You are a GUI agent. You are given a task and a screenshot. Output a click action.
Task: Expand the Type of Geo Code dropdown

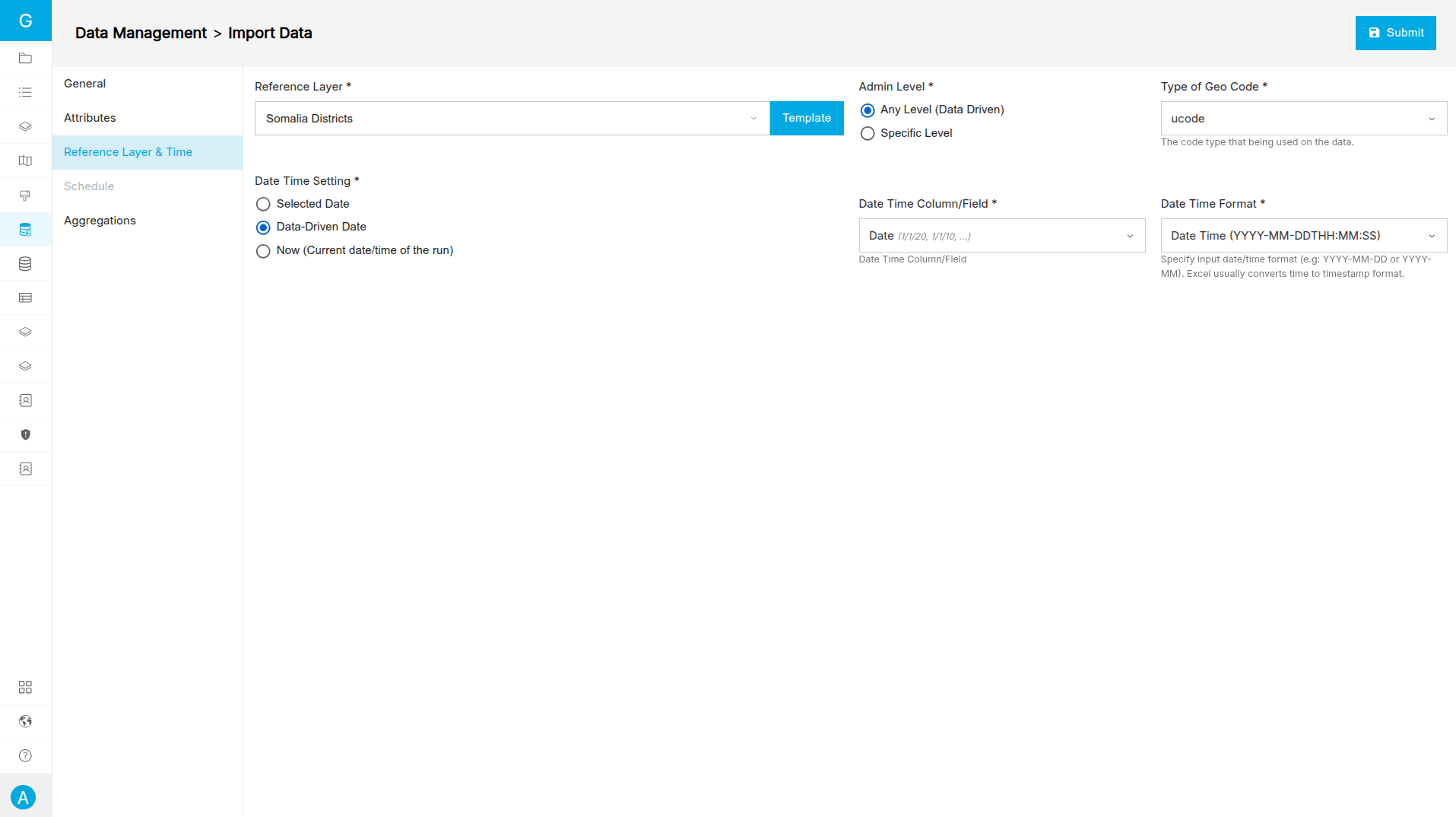pos(1302,118)
